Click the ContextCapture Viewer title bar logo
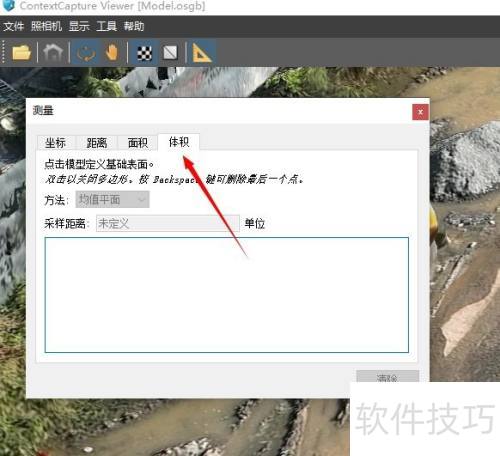Viewport: 500px width, 456px height. pos(8,5)
